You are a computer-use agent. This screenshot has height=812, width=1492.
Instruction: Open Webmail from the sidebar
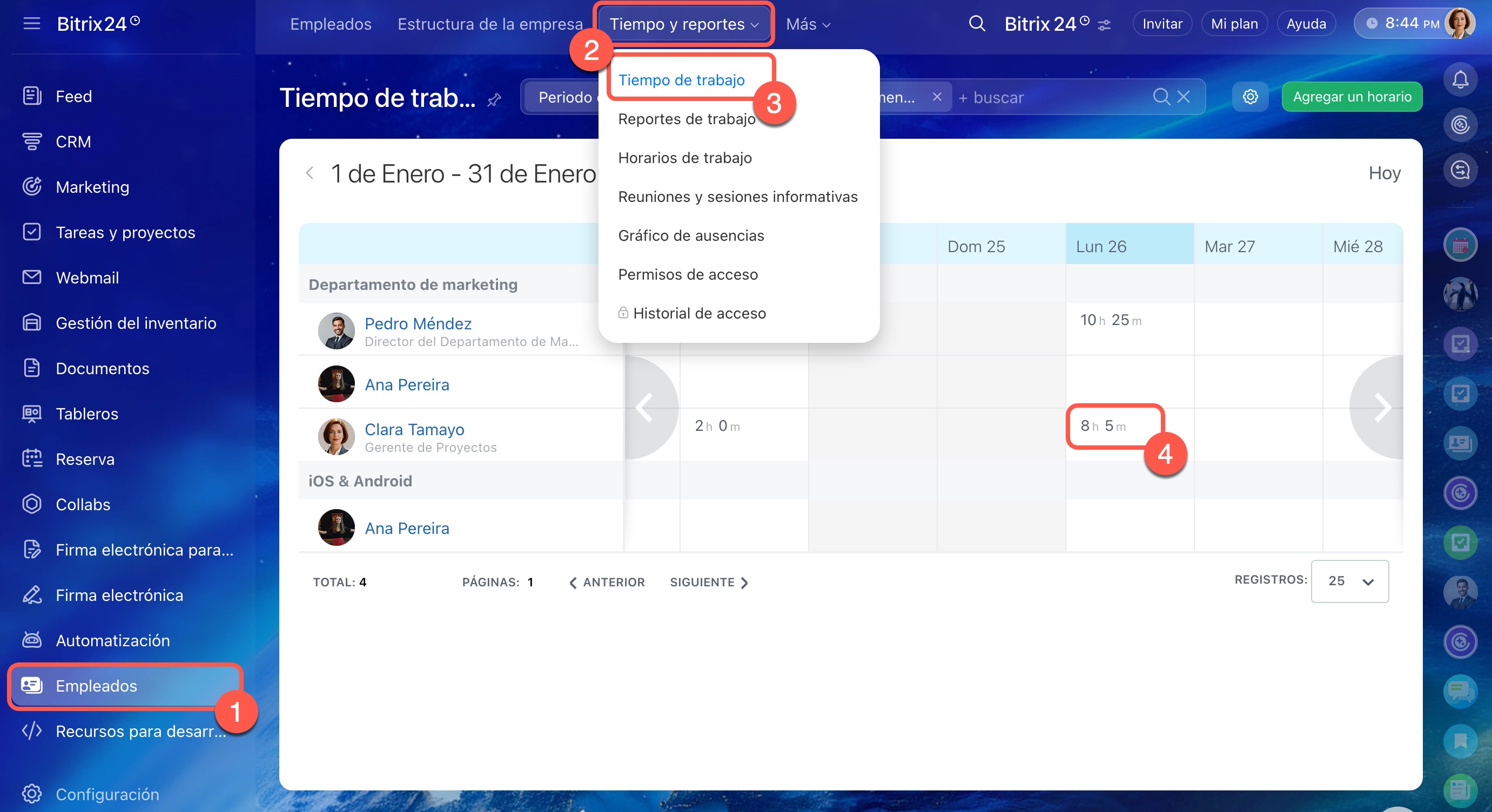(x=87, y=278)
